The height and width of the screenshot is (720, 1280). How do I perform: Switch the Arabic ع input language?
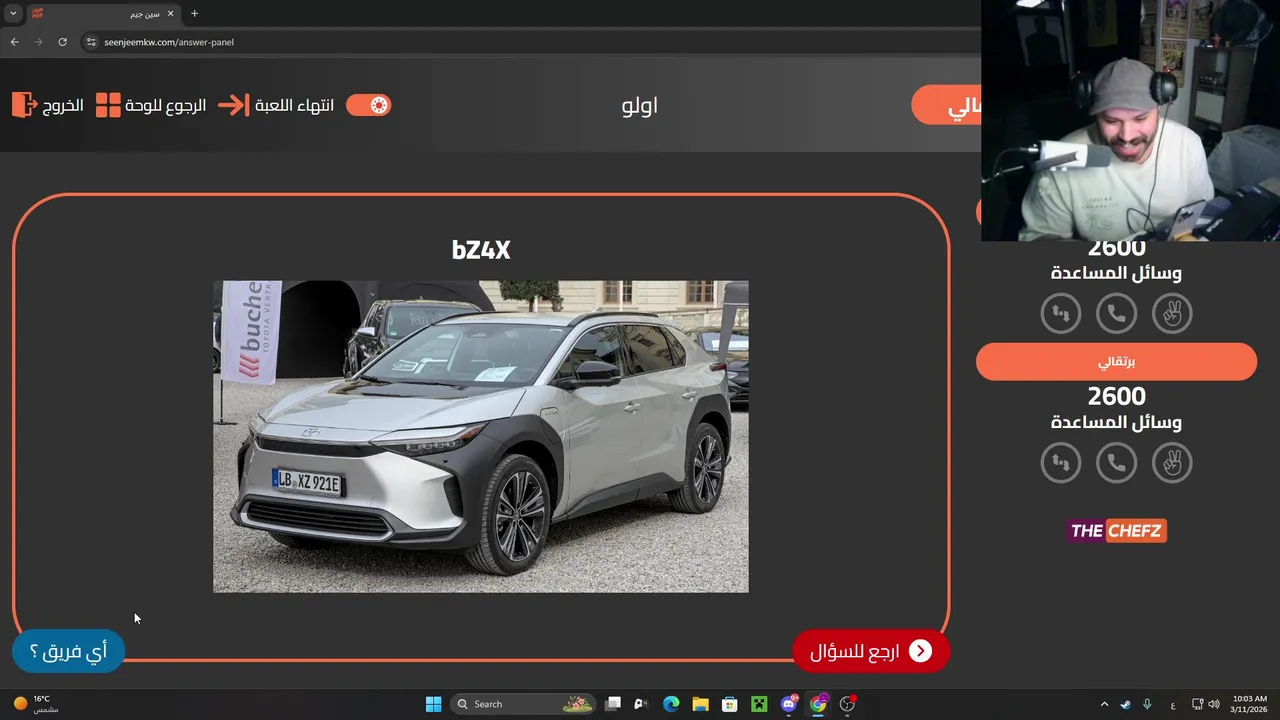point(1172,704)
